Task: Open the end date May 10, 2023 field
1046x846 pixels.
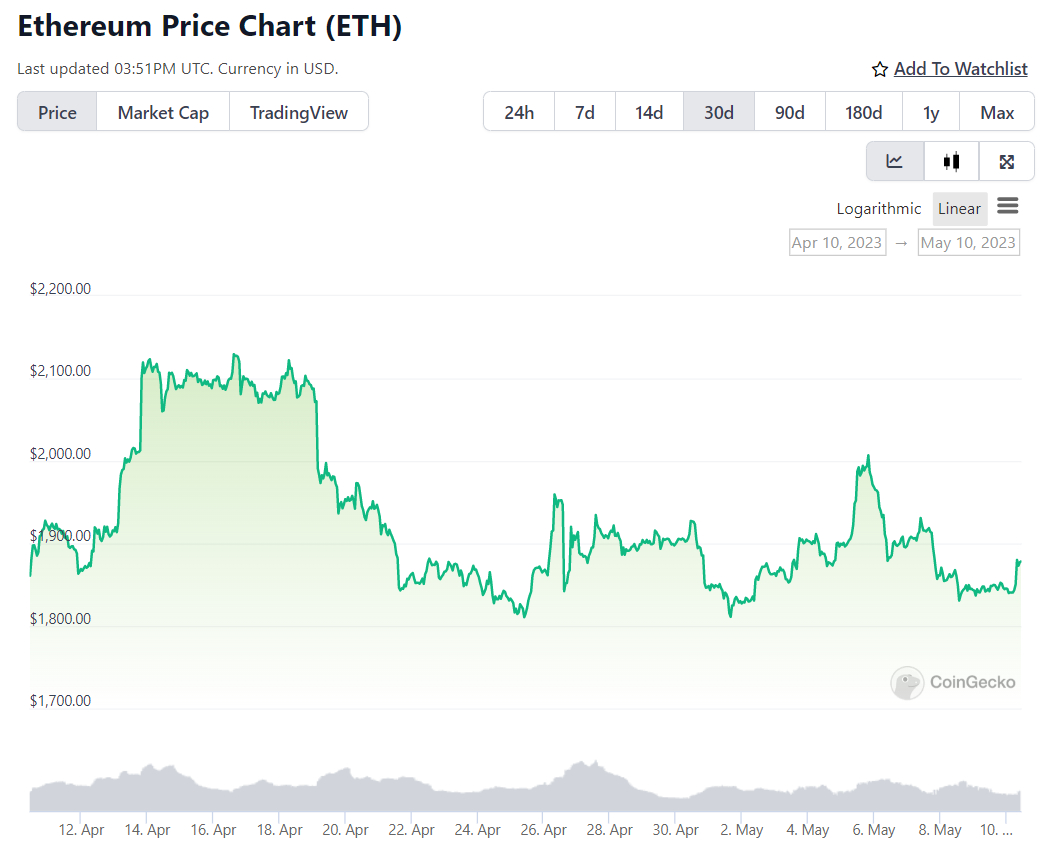Action: [x=968, y=242]
